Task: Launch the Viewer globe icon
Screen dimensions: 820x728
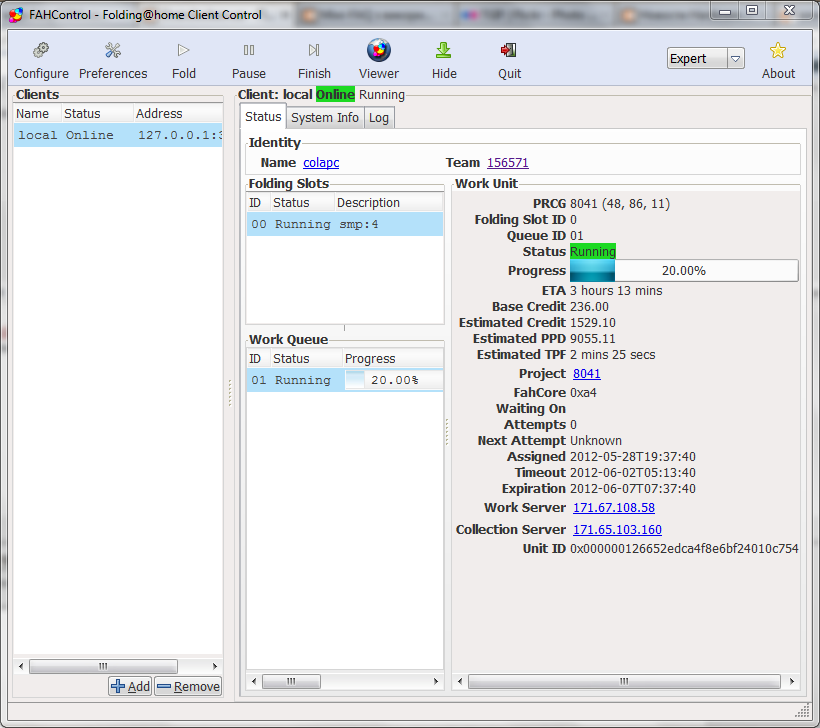Action: [379, 50]
